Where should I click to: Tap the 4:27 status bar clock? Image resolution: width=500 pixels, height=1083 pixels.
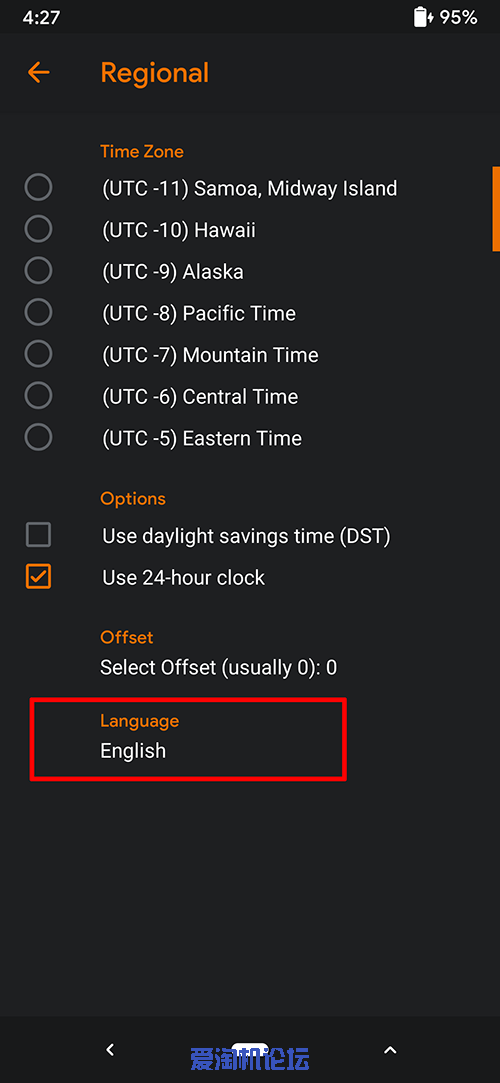pos(41,17)
